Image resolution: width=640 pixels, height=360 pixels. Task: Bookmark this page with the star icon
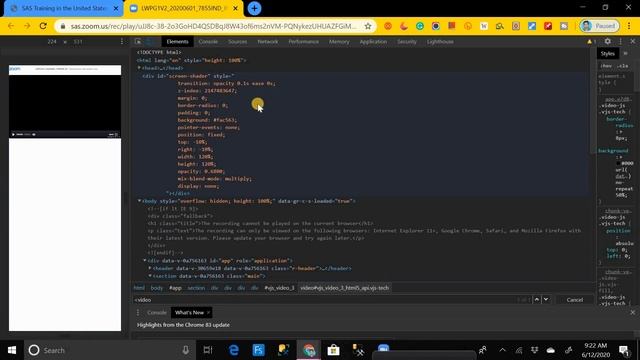pyautogui.click(x=368, y=26)
